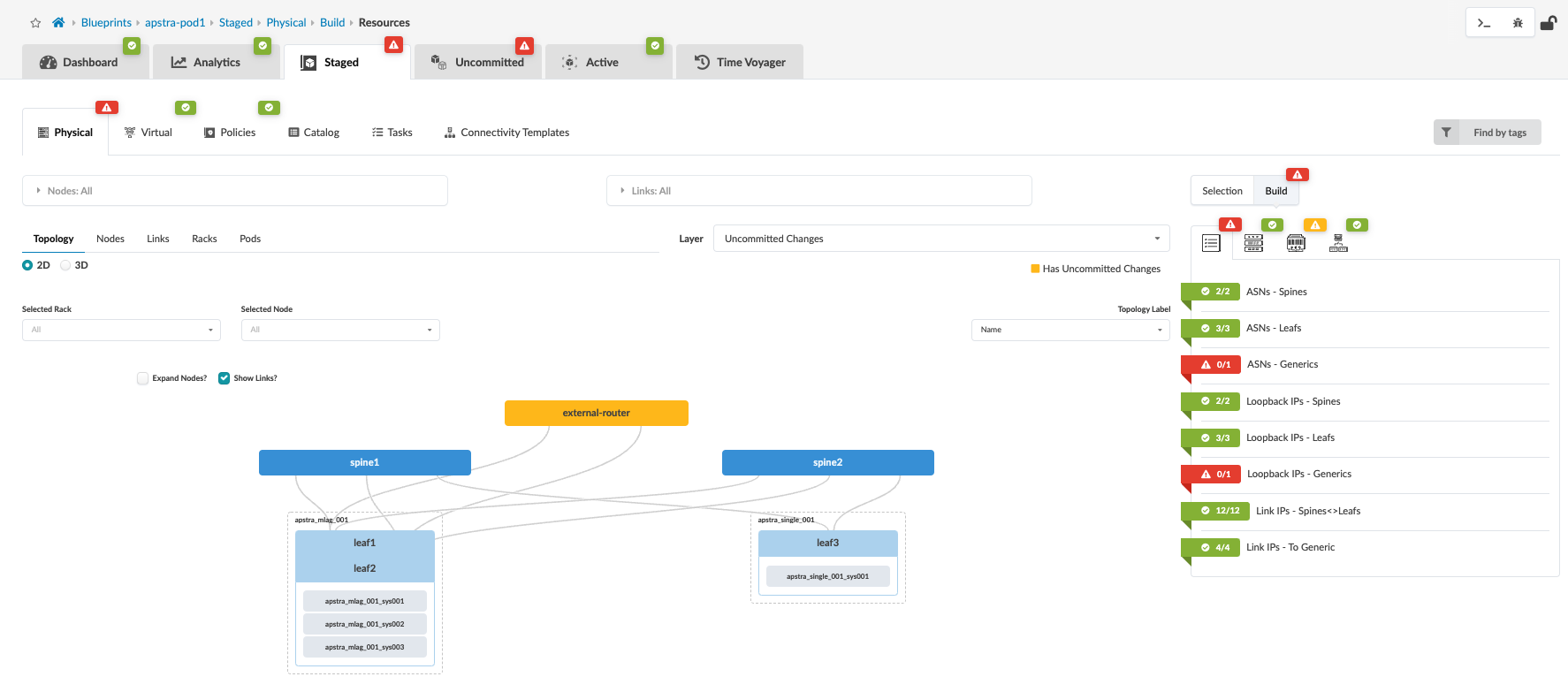The width and height of the screenshot is (1568, 692).
Task: Open the Time Voyager tab
Action: [x=740, y=62]
